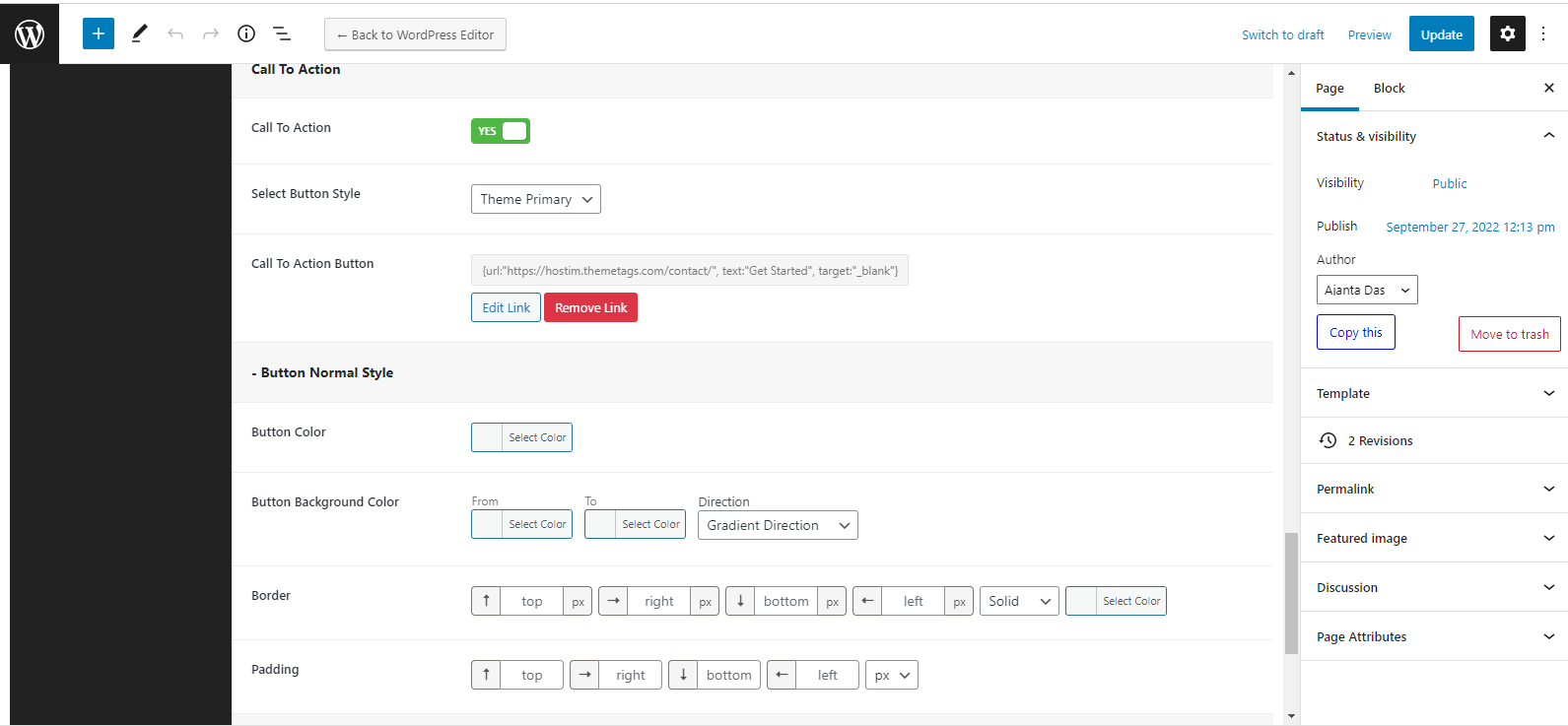
Task: Pick the Button Color swatch
Action: (488, 437)
